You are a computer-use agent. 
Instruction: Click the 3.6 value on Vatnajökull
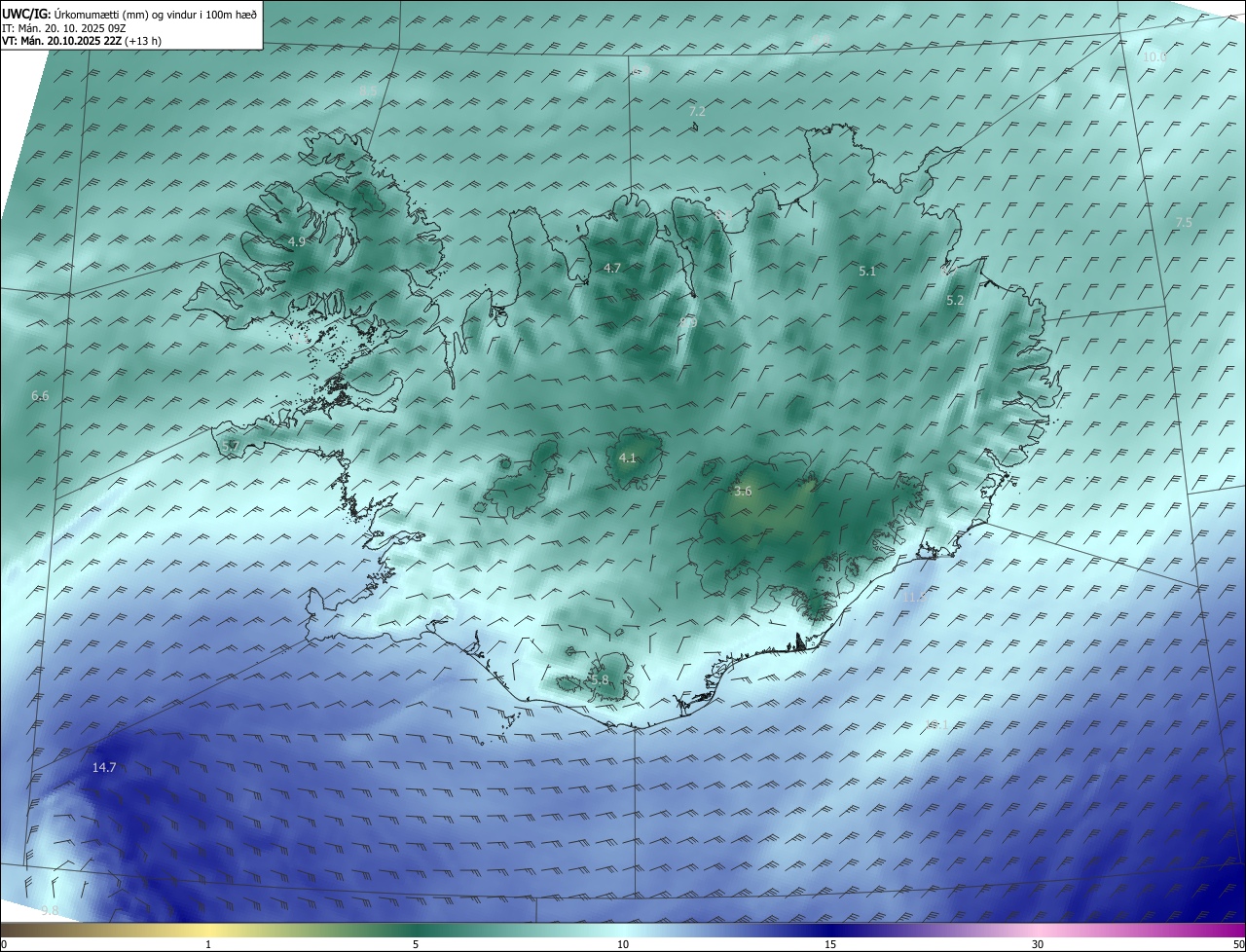pos(743,492)
